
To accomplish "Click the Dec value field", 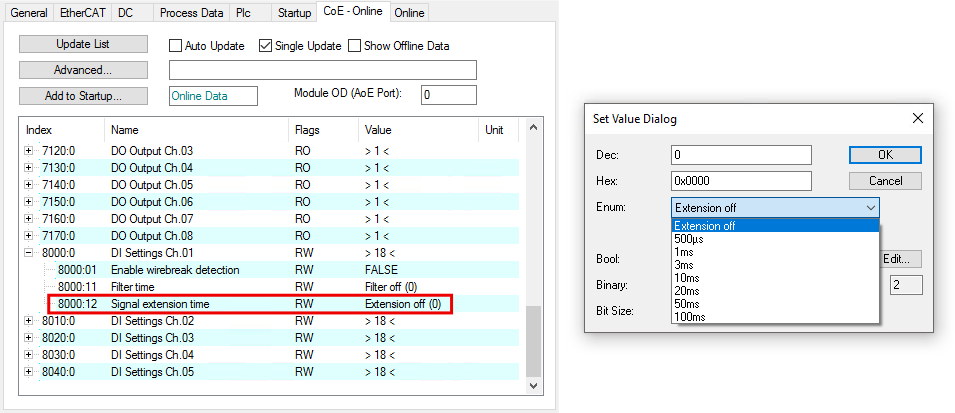I will click(741, 155).
